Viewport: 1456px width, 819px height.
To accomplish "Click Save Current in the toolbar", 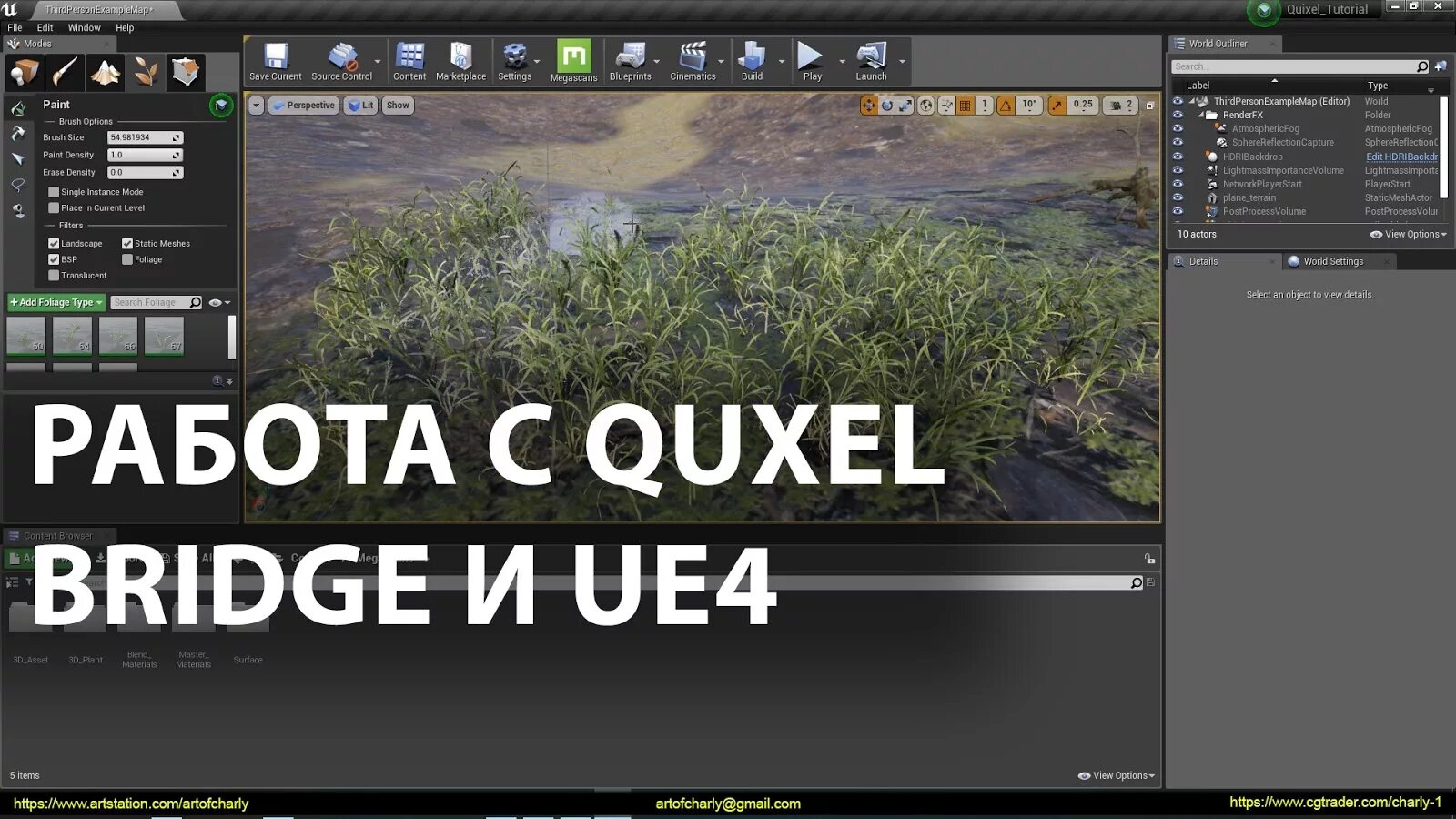I will 275,62.
